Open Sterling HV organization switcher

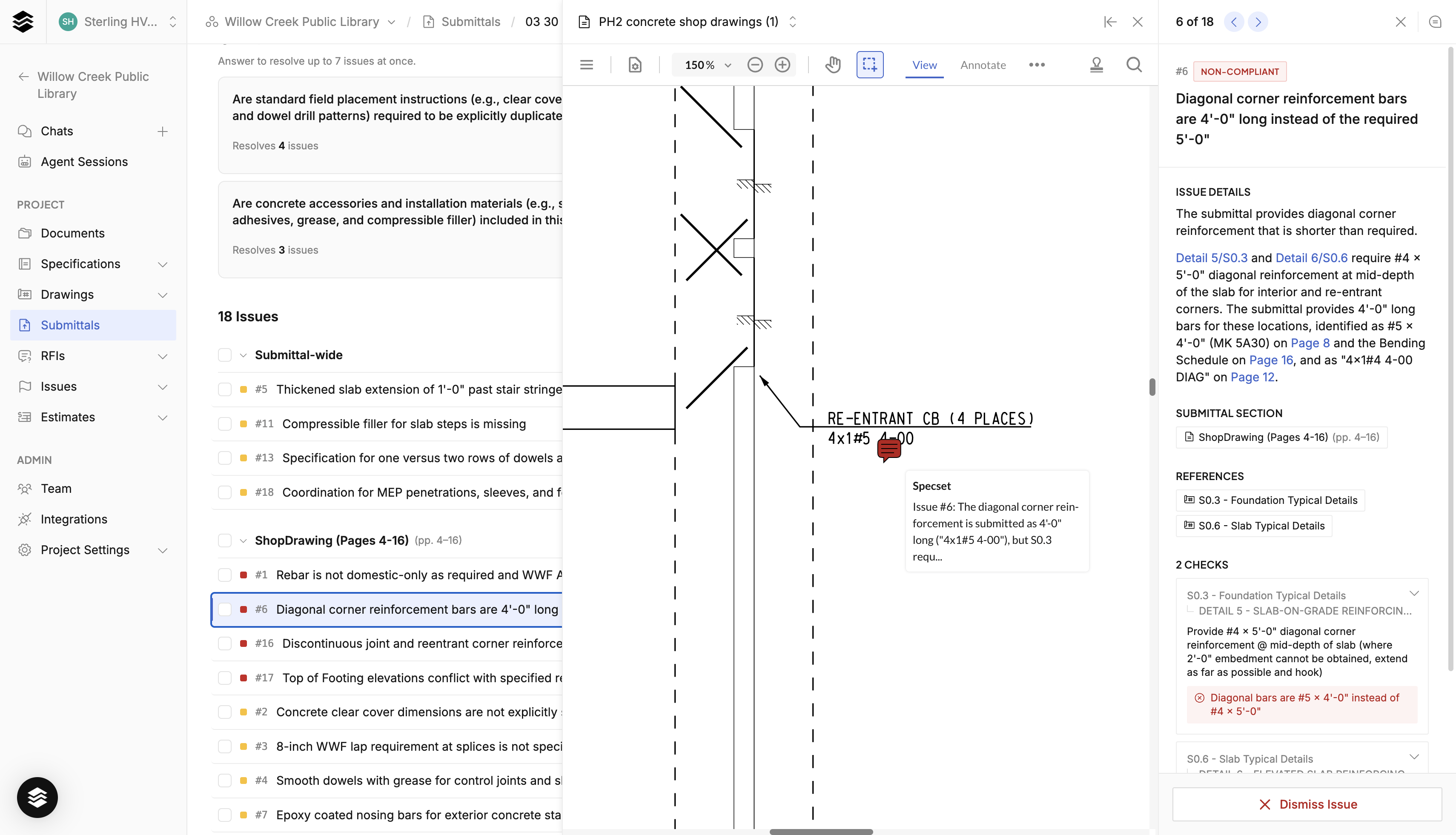click(118, 22)
